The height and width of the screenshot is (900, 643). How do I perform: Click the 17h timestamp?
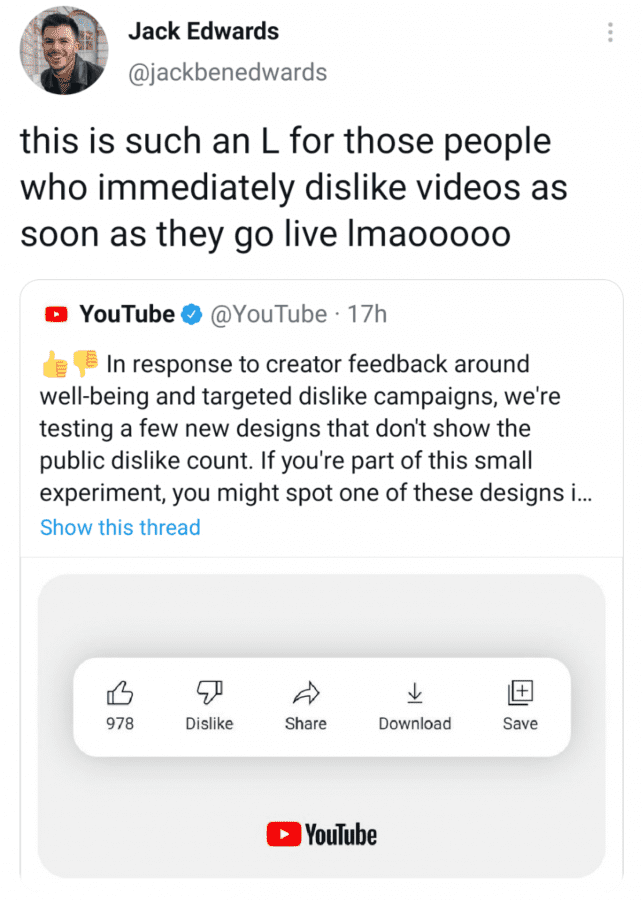(367, 315)
